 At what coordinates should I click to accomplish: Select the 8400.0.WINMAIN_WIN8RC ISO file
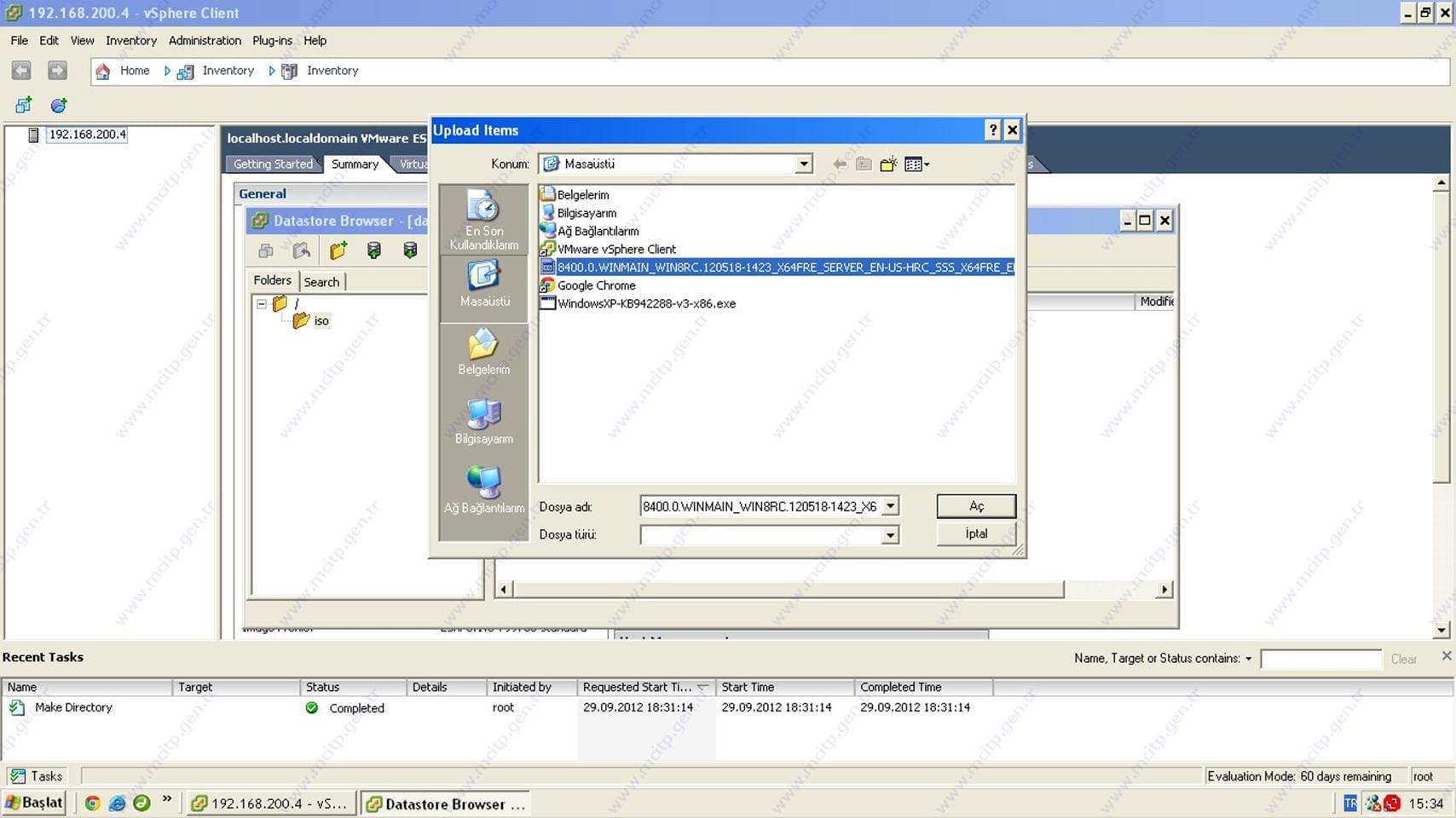coord(777,267)
